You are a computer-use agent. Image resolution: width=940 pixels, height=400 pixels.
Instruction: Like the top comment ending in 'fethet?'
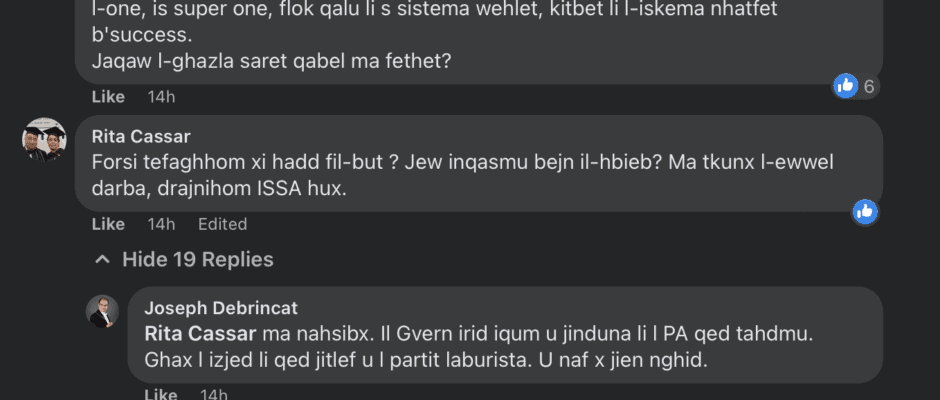click(108, 97)
